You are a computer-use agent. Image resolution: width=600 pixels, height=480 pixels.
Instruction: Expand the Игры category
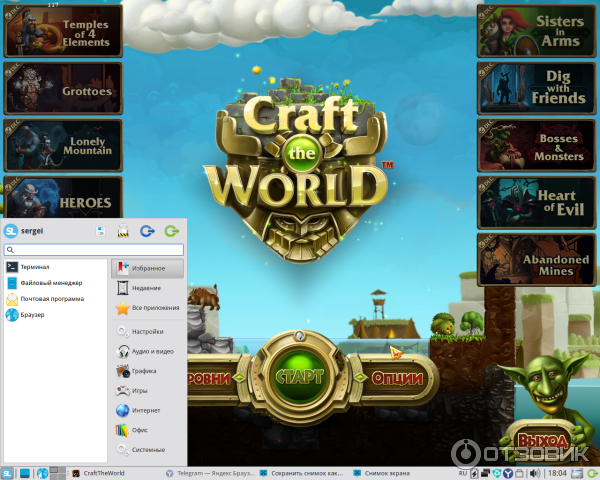click(142, 391)
